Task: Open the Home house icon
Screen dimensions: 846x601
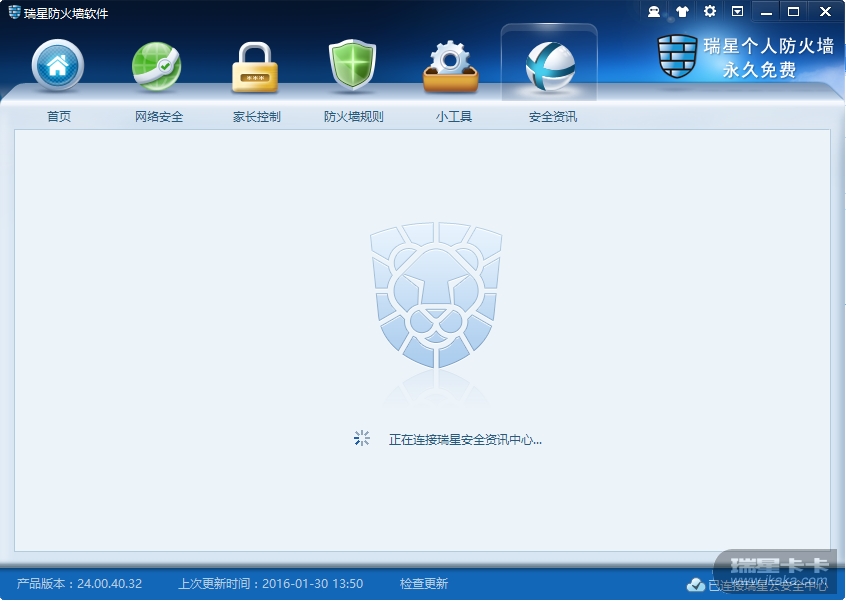Action: point(58,65)
